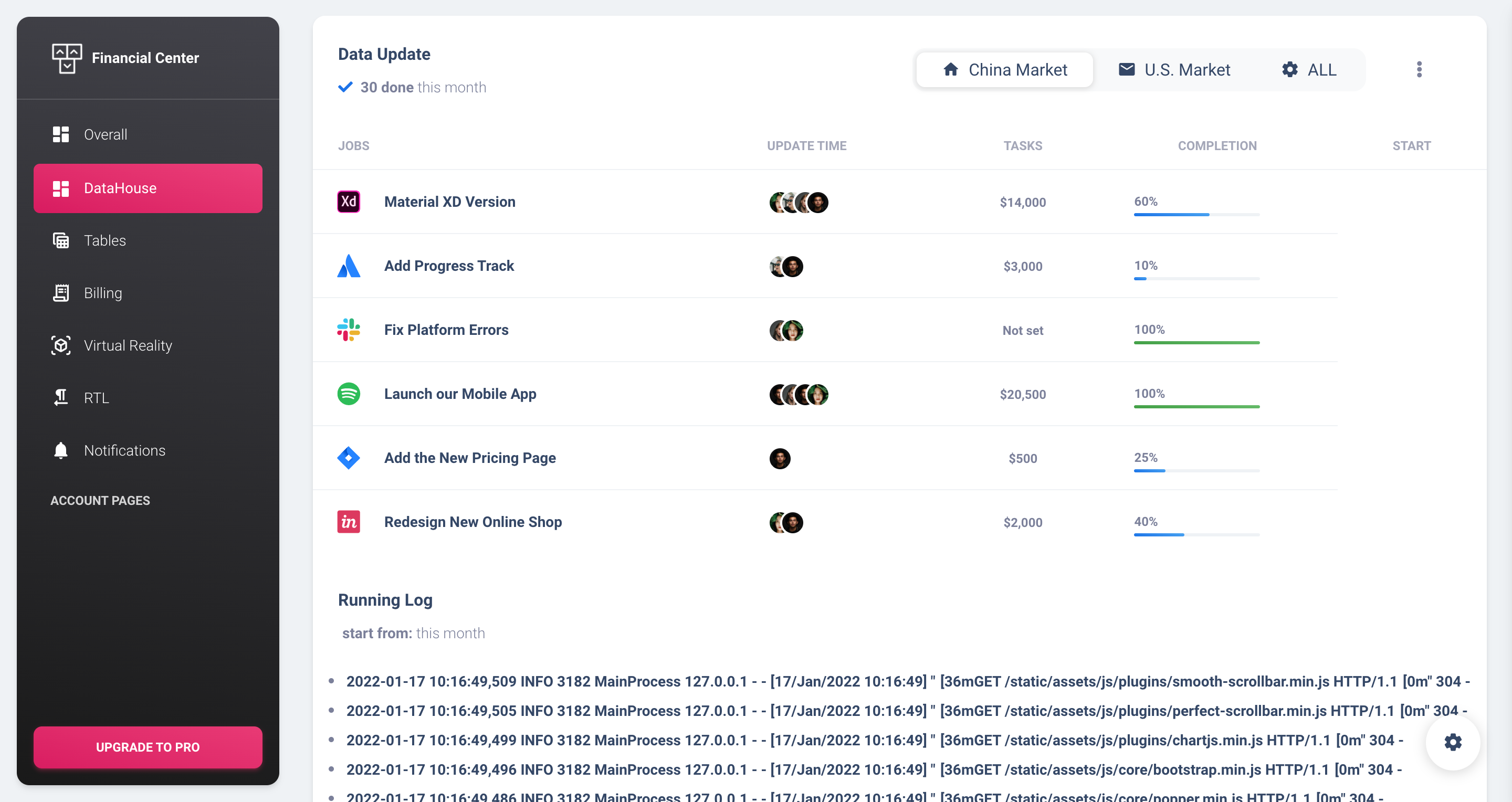Click the Atlassian icon beside Add Progress Track

[x=348, y=266]
